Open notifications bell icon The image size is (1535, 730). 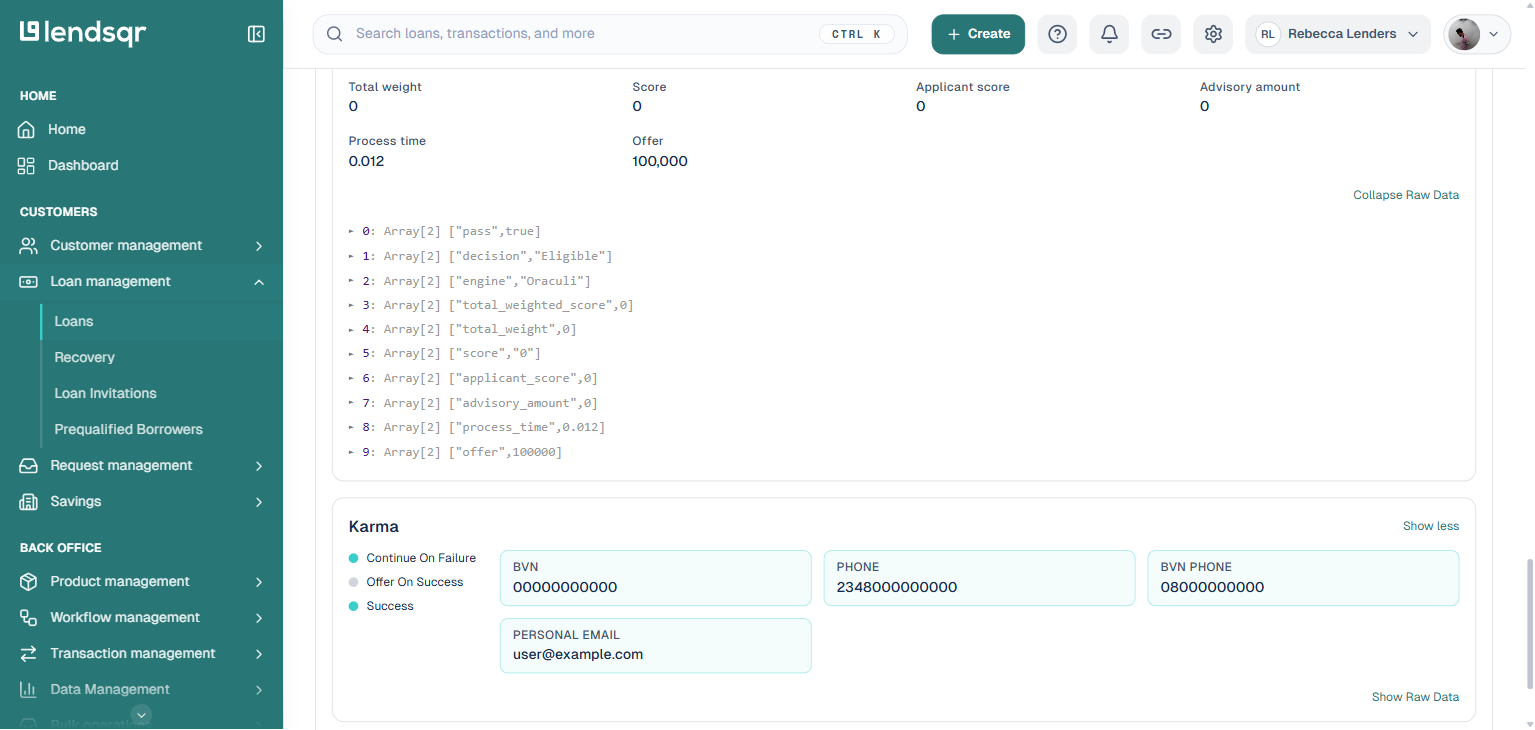pyautogui.click(x=1109, y=34)
